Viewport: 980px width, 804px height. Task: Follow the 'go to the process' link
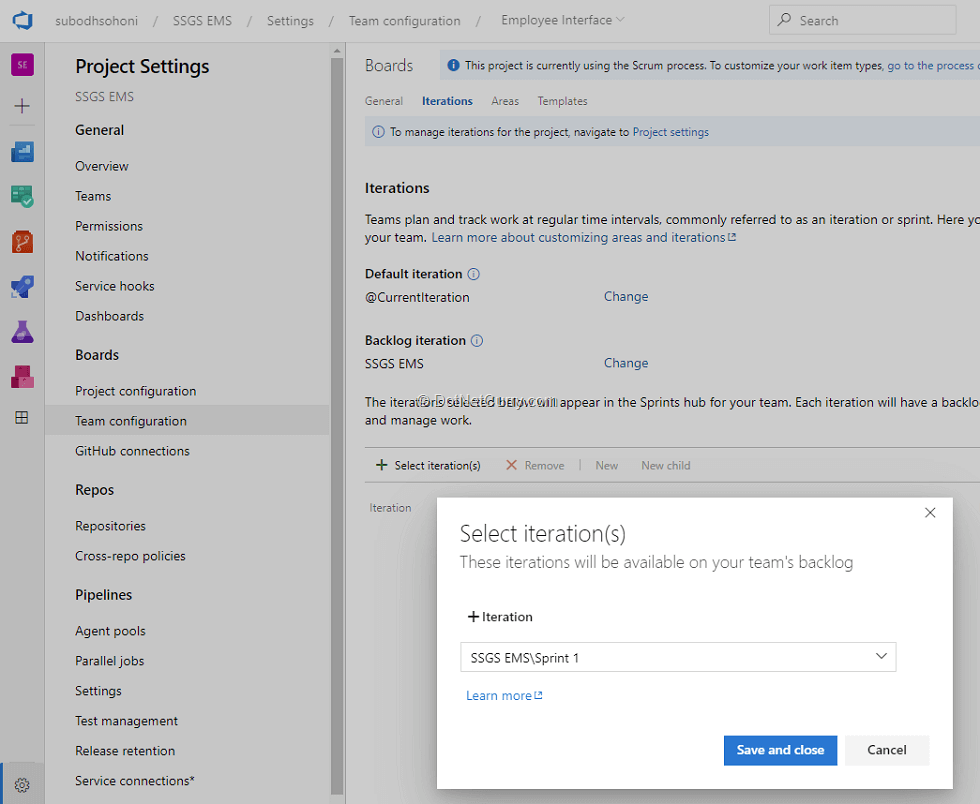(x=933, y=66)
